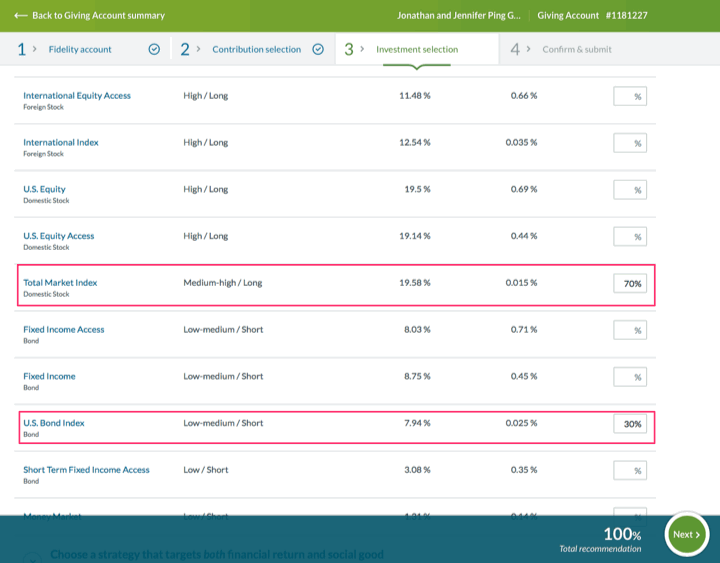Click the U.S. Bond Index percentage field
Image resolution: width=720 pixels, height=563 pixels.
click(630, 424)
